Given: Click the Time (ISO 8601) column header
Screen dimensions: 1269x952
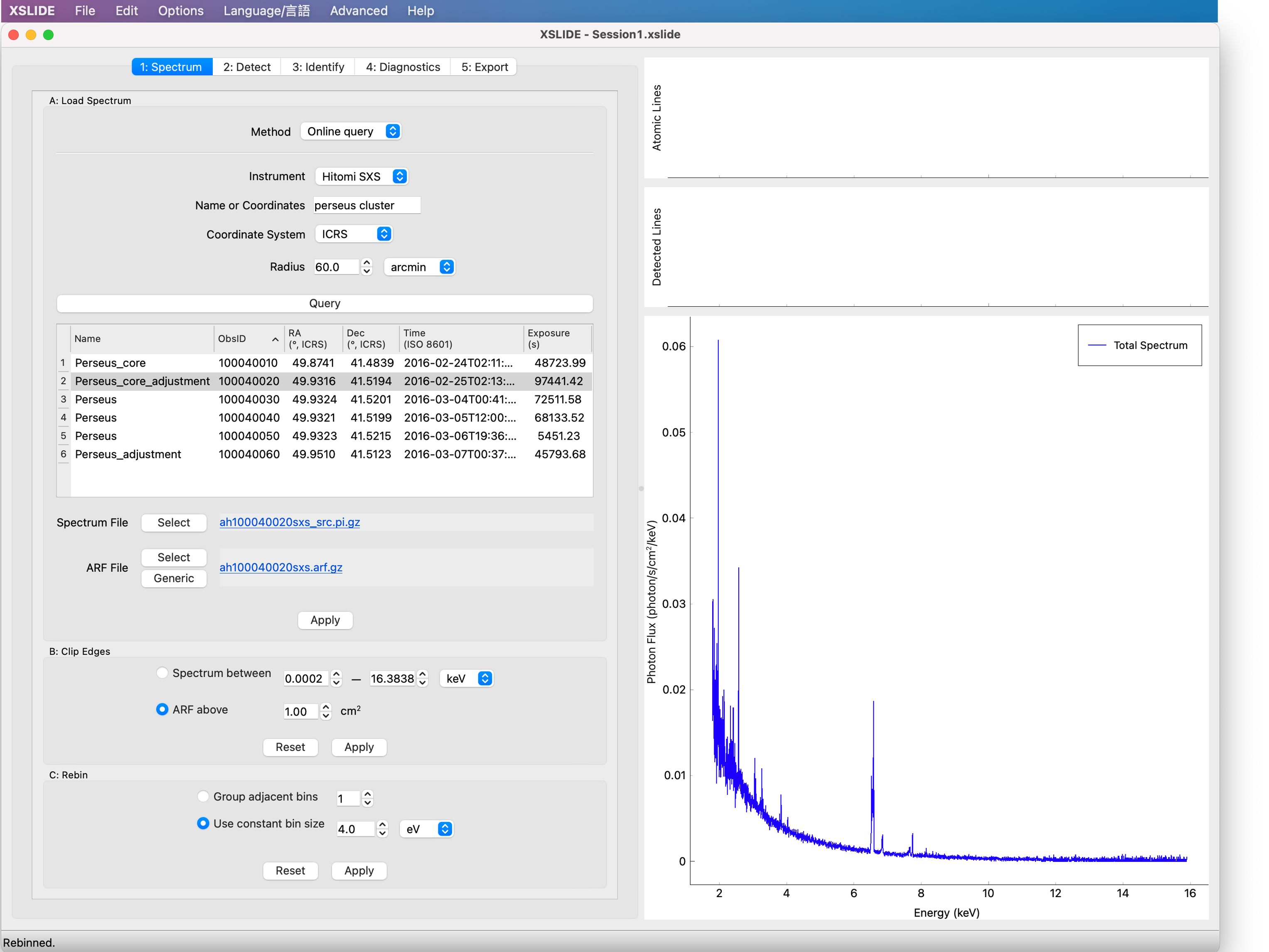Looking at the screenshot, I should pos(461,339).
